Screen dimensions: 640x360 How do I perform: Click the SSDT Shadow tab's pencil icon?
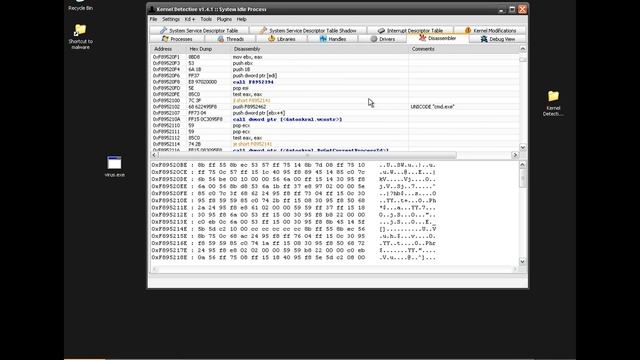click(263, 31)
